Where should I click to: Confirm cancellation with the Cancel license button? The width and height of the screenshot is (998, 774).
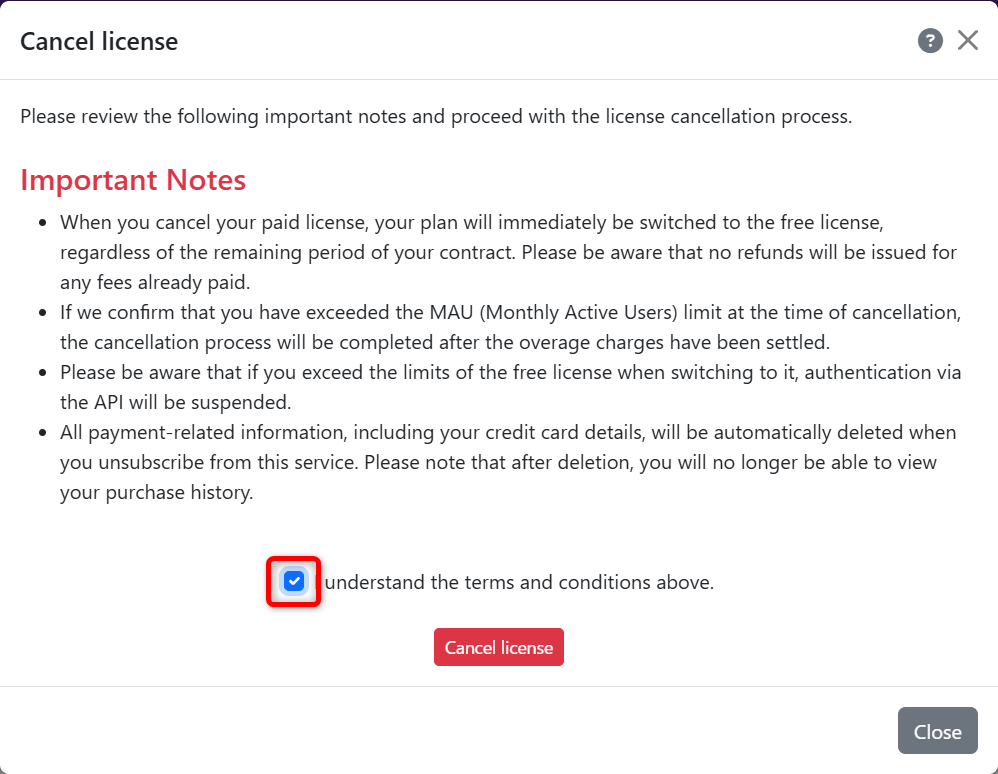pos(498,647)
